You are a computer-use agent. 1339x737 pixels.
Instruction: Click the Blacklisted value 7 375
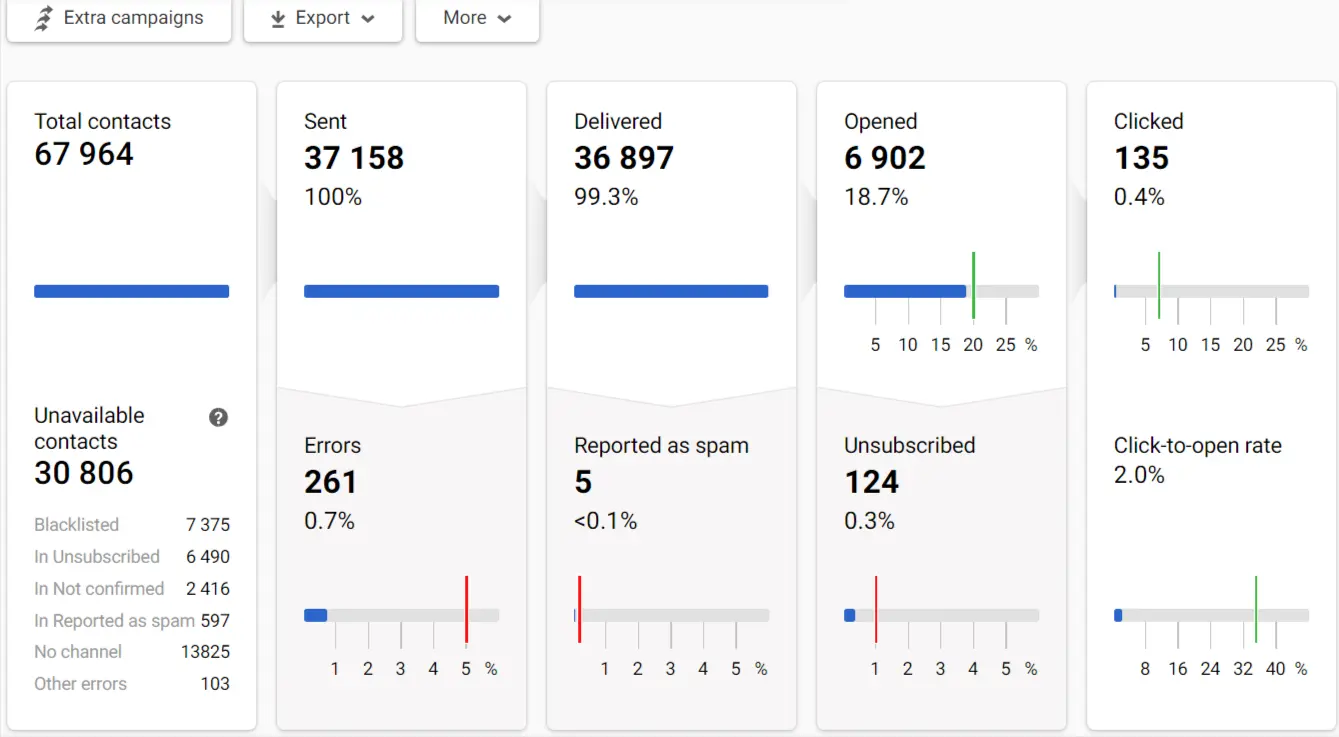pyautogui.click(x=208, y=524)
